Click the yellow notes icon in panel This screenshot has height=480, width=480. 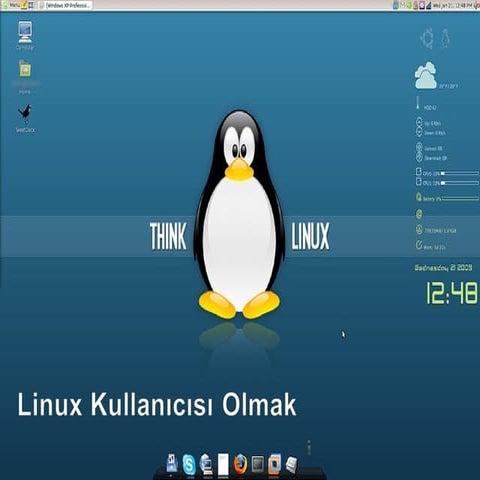[x=24, y=5]
